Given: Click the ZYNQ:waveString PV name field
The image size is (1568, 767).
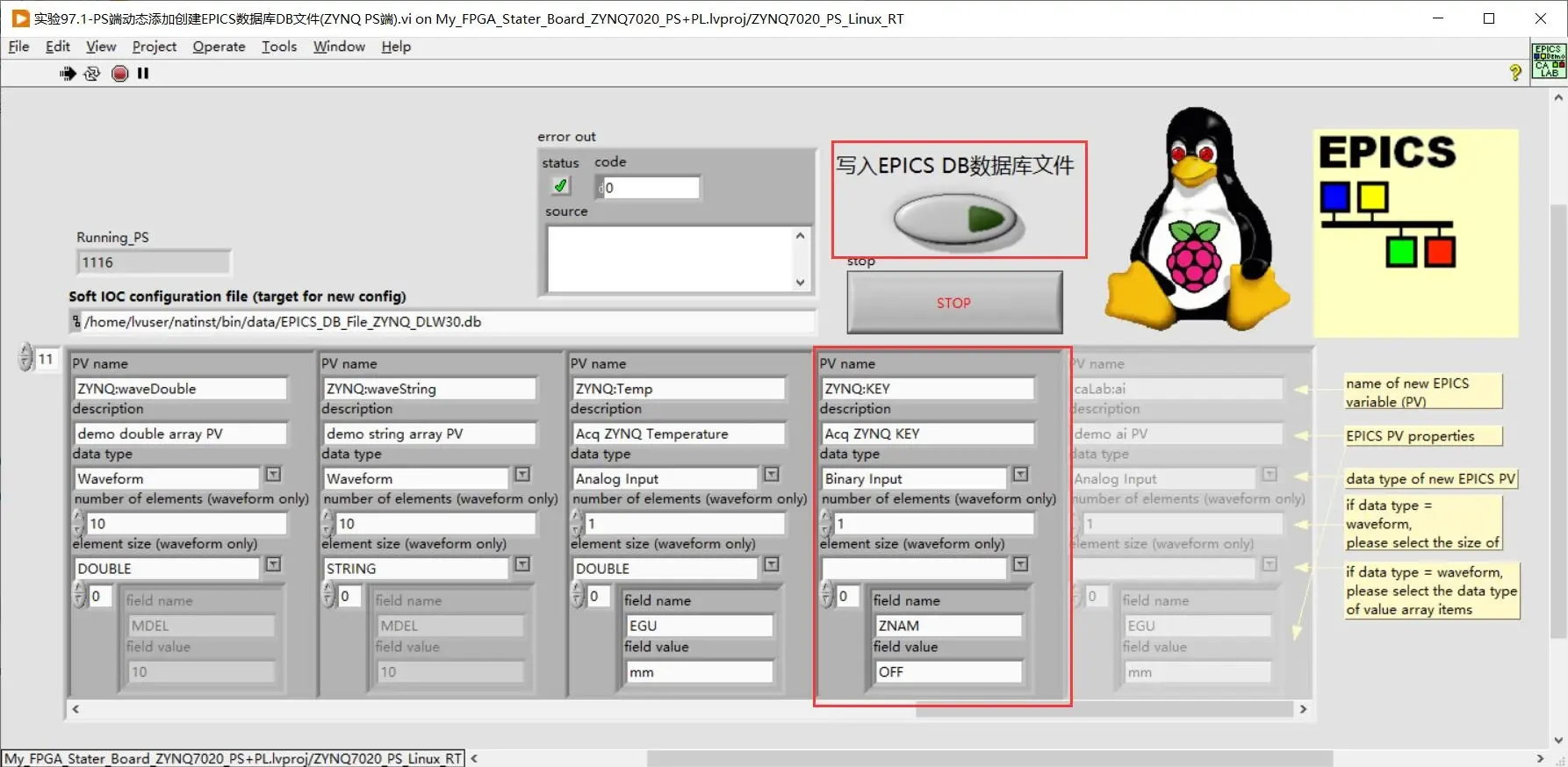Looking at the screenshot, I should [430, 389].
